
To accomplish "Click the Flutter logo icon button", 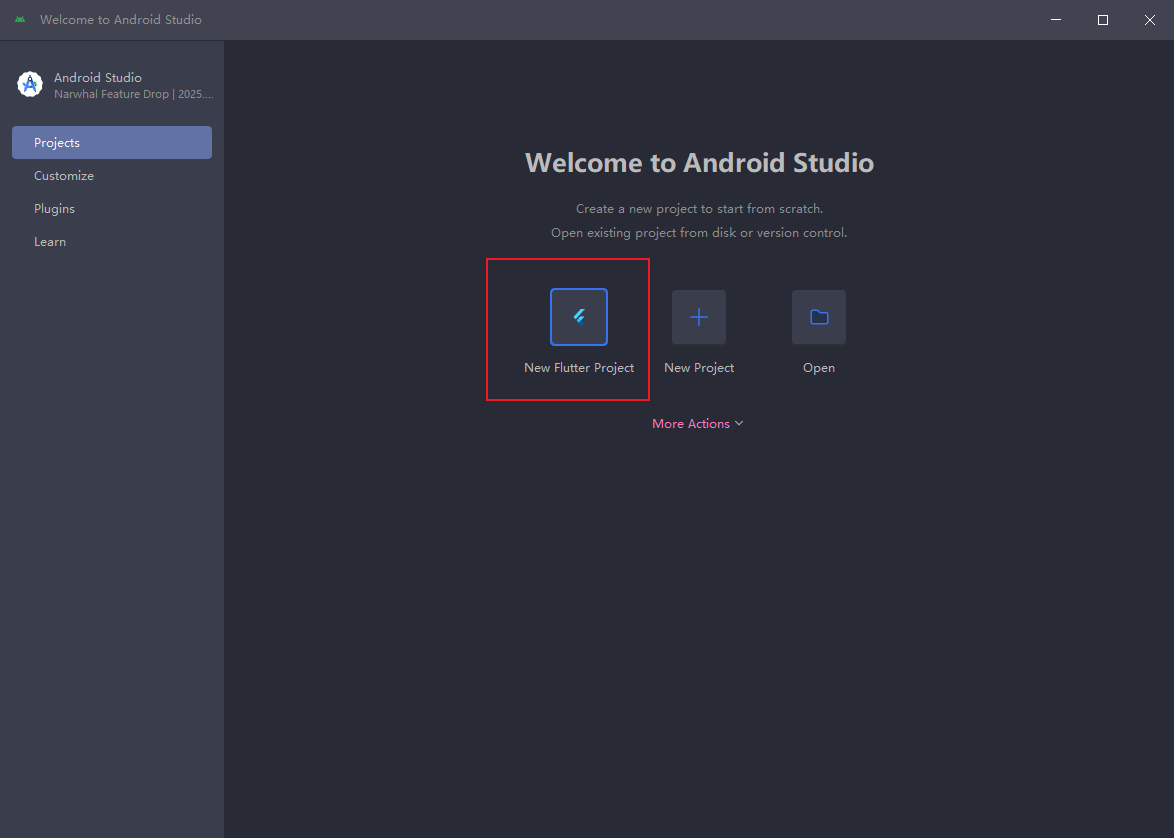I will pos(579,317).
